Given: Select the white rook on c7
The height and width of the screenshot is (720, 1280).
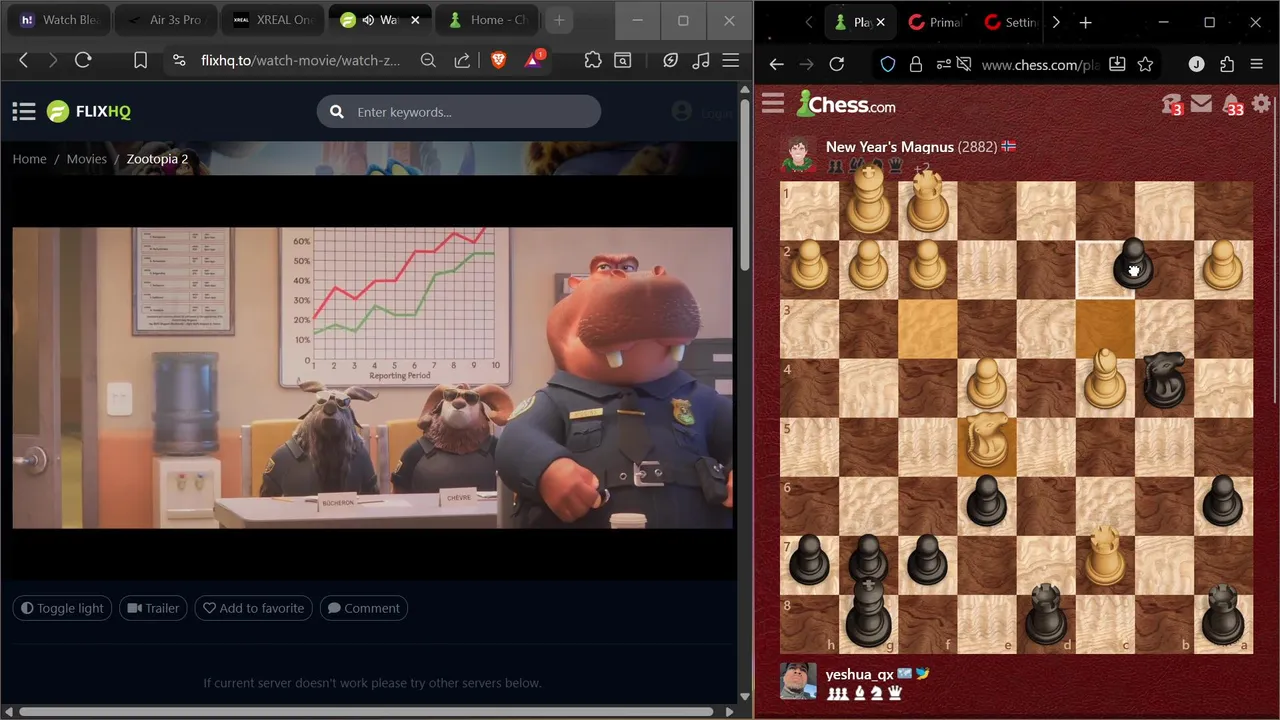Looking at the screenshot, I should point(1105,558).
